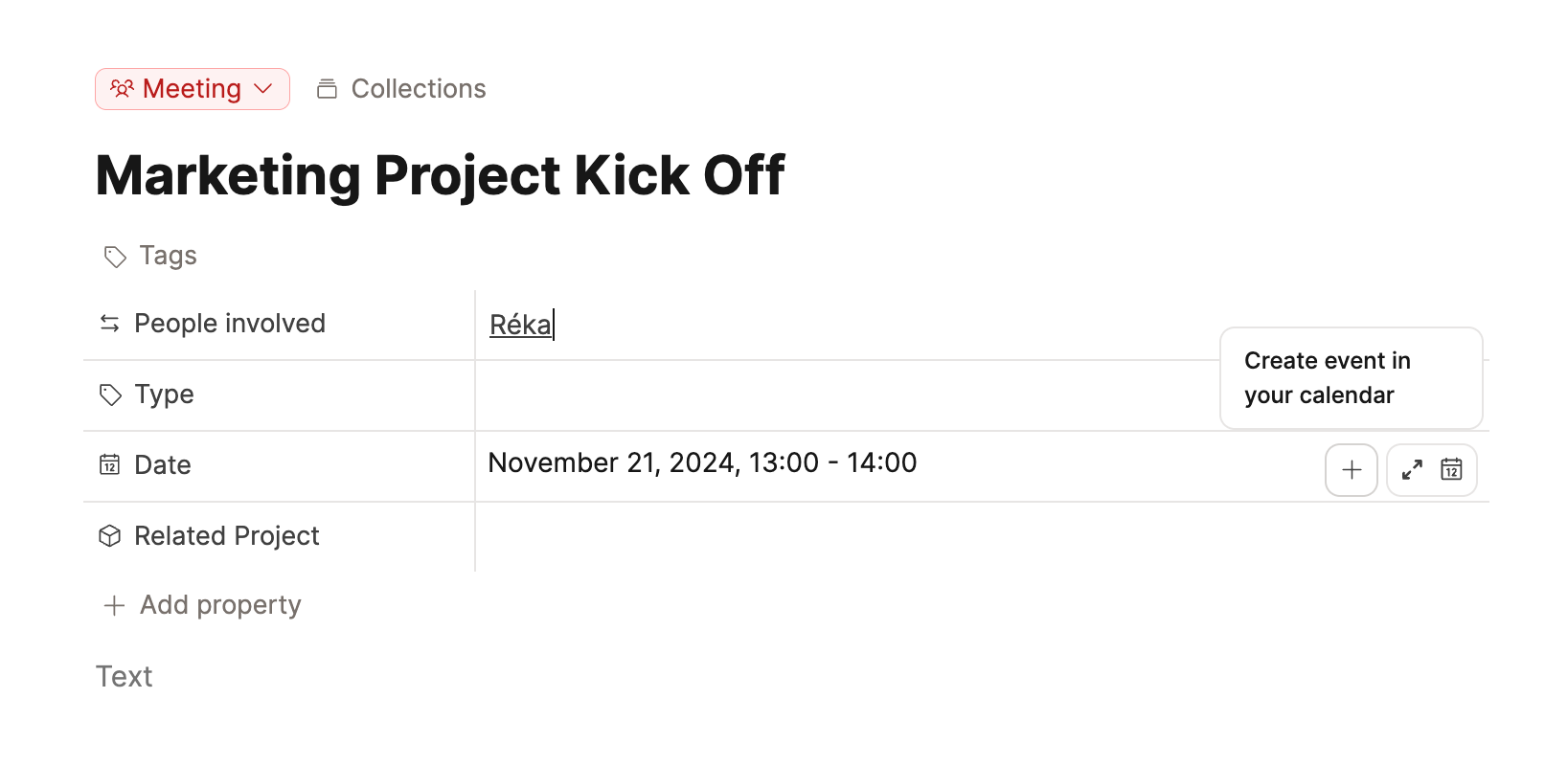Click the November 21 date value
The width and height of the screenshot is (1568, 766).
click(702, 462)
